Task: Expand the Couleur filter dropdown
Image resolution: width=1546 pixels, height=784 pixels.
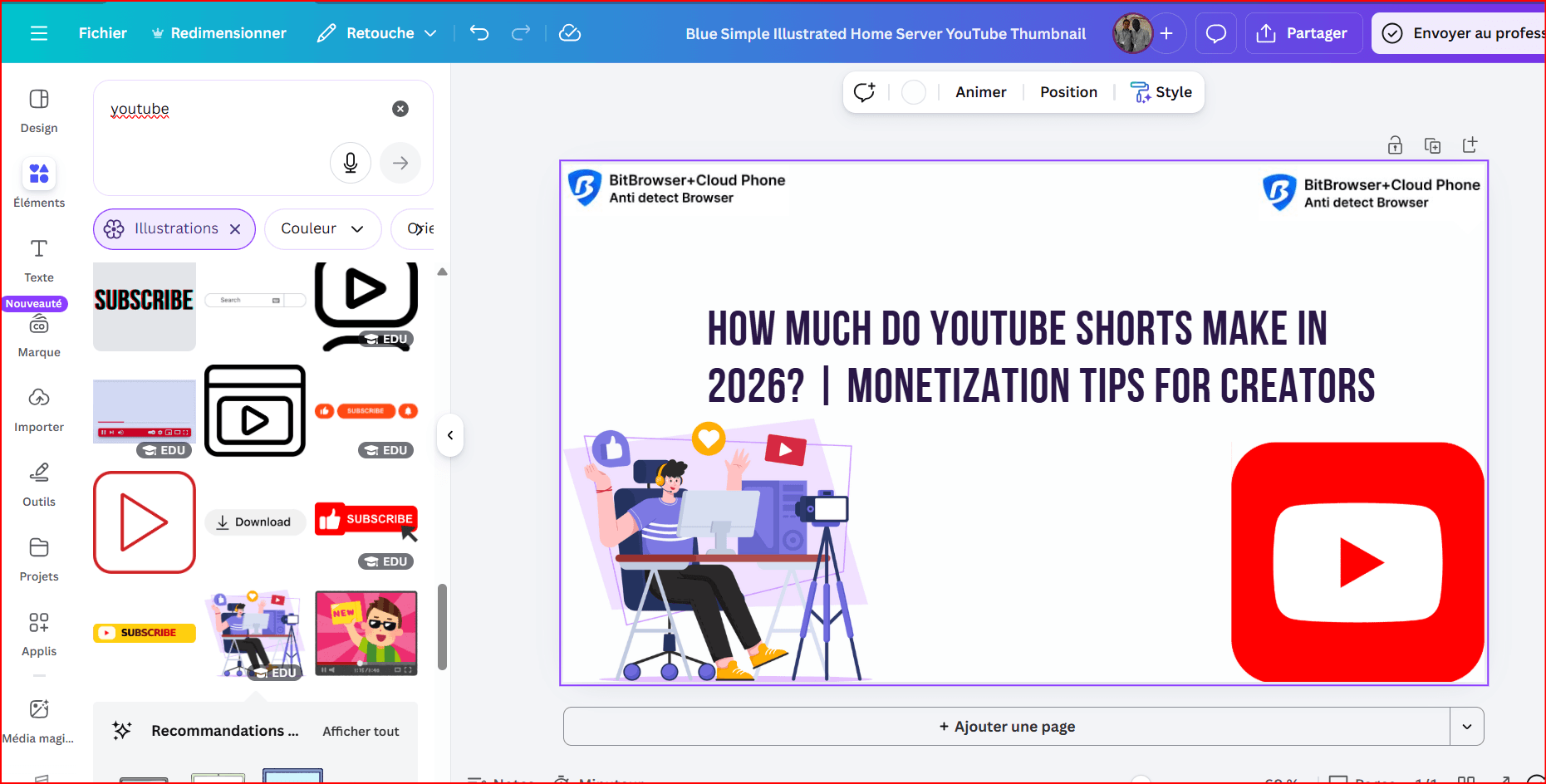Action: (322, 229)
